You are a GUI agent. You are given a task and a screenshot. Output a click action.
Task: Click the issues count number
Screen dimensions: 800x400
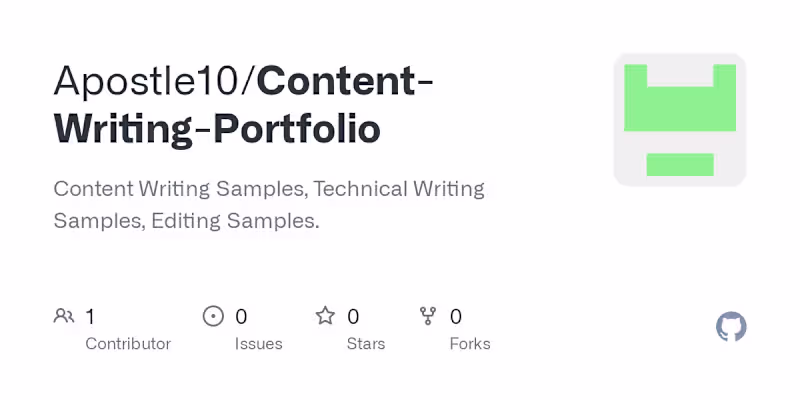pos(241,317)
